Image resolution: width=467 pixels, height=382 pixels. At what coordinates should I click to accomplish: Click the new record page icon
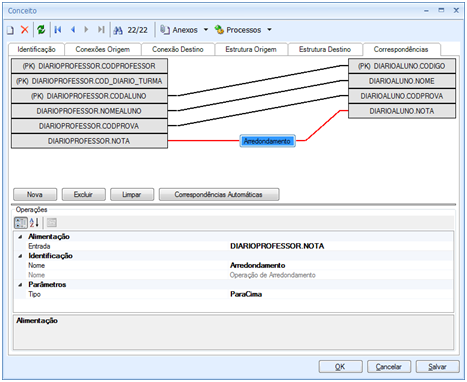coord(10,30)
